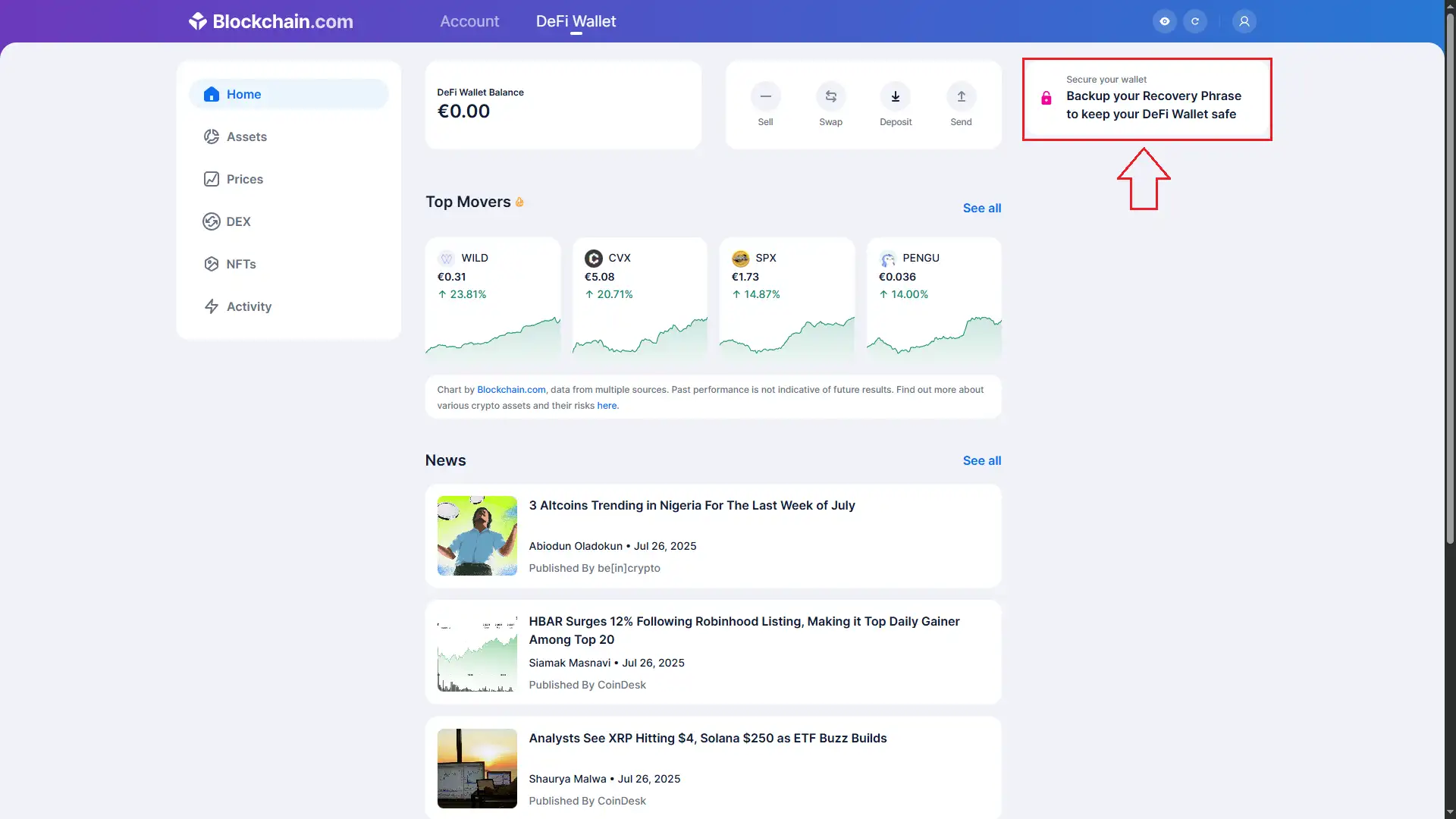1456x819 pixels.
Task: Click the Deposit icon button
Action: pyautogui.click(x=896, y=96)
